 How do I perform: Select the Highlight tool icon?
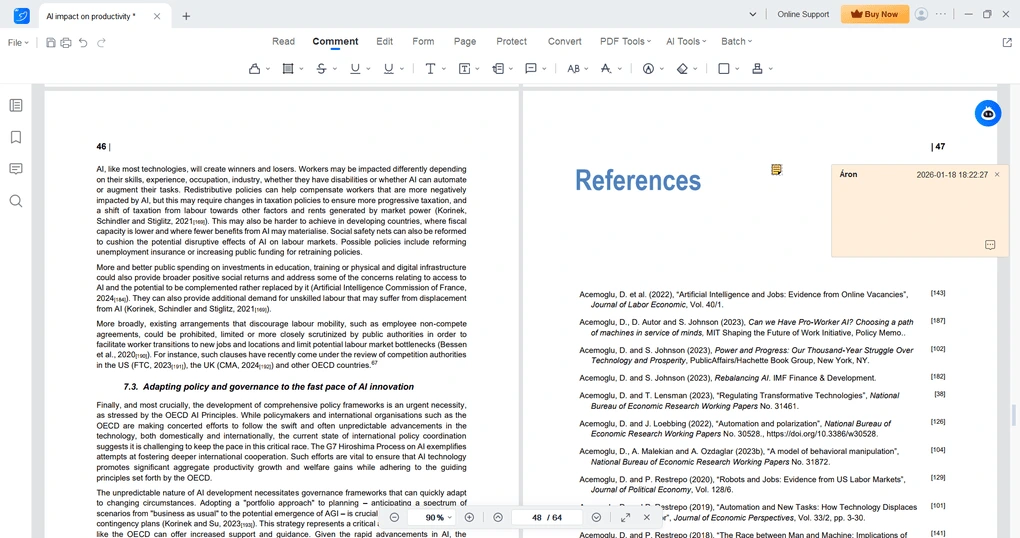(x=254, y=68)
